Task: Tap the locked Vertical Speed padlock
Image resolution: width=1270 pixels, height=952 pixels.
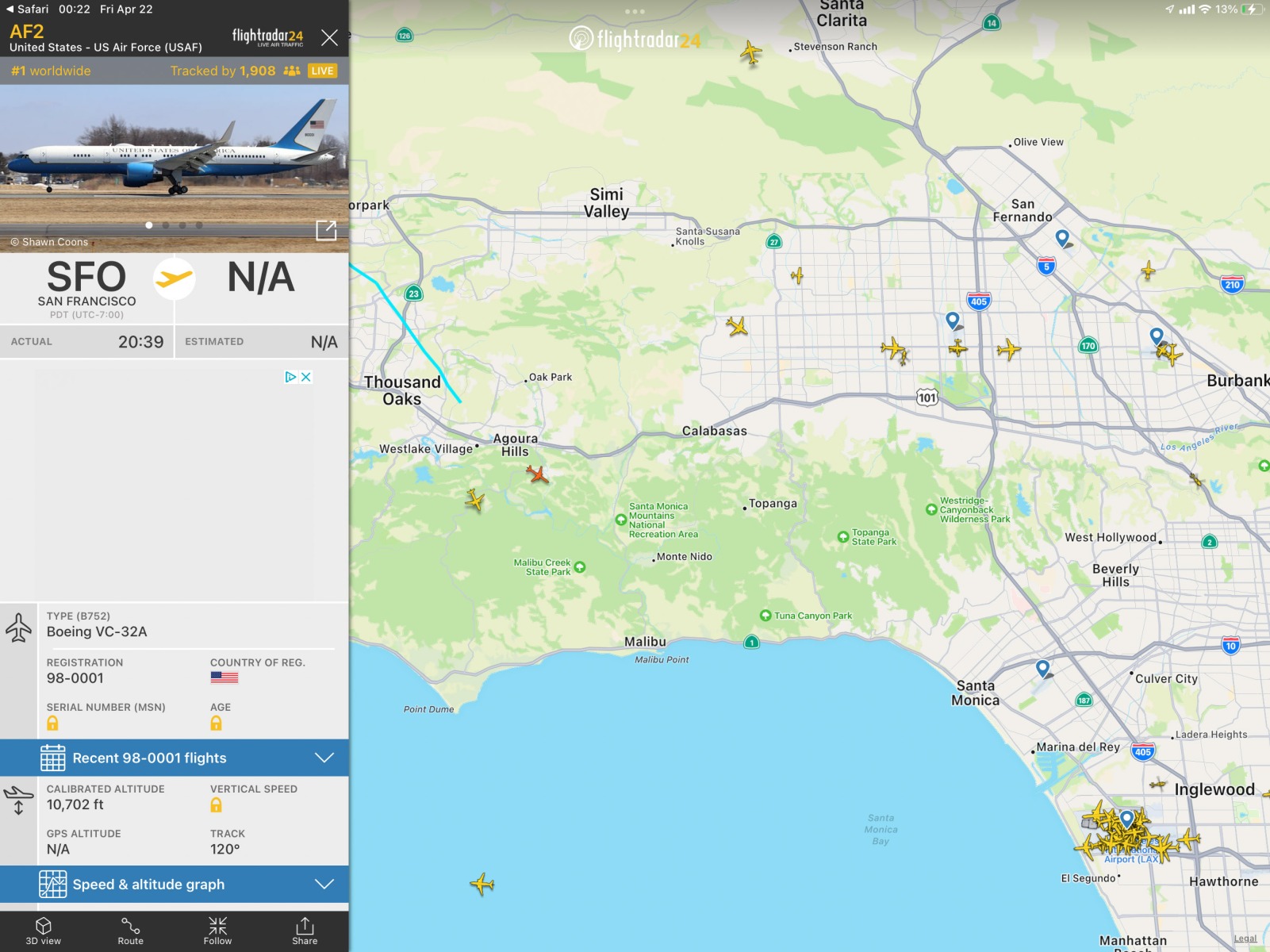Action: 216,805
